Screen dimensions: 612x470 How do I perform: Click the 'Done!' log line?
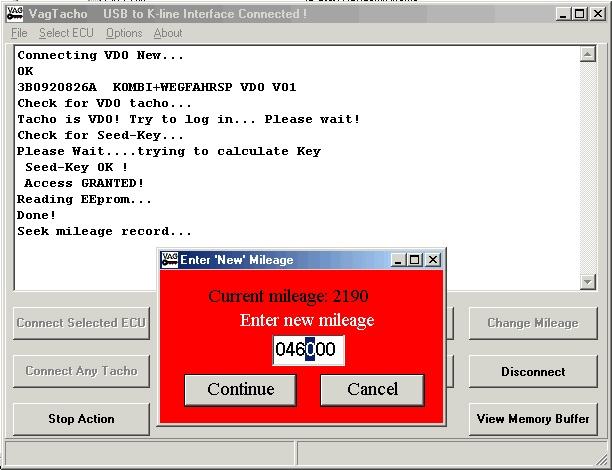click(x=37, y=215)
